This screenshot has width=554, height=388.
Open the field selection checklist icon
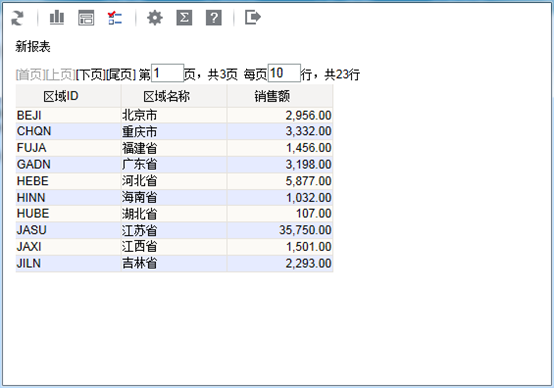(x=115, y=18)
